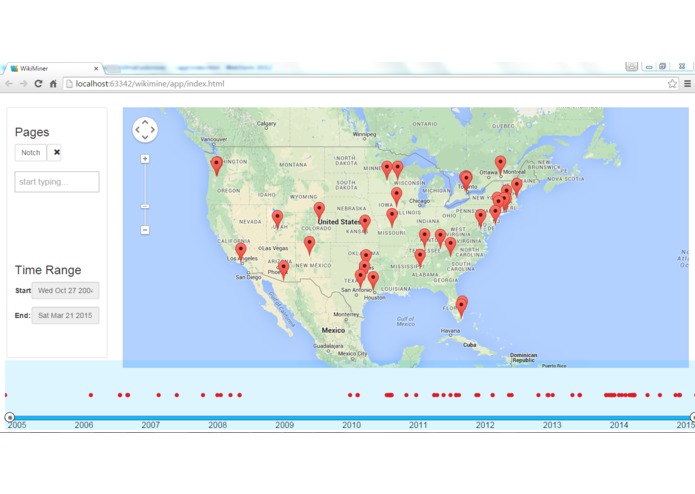Zoom out the map with the minus button
Viewport: 695px width, 494px height.
(145, 230)
